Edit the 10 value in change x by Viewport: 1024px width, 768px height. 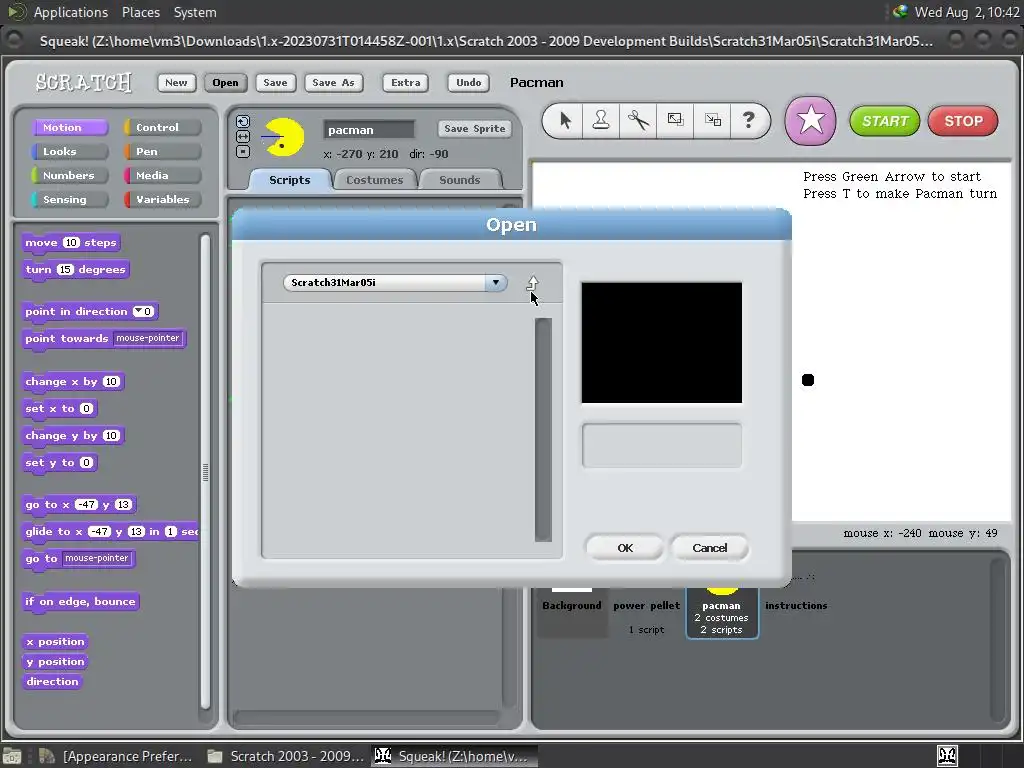[x=111, y=381]
